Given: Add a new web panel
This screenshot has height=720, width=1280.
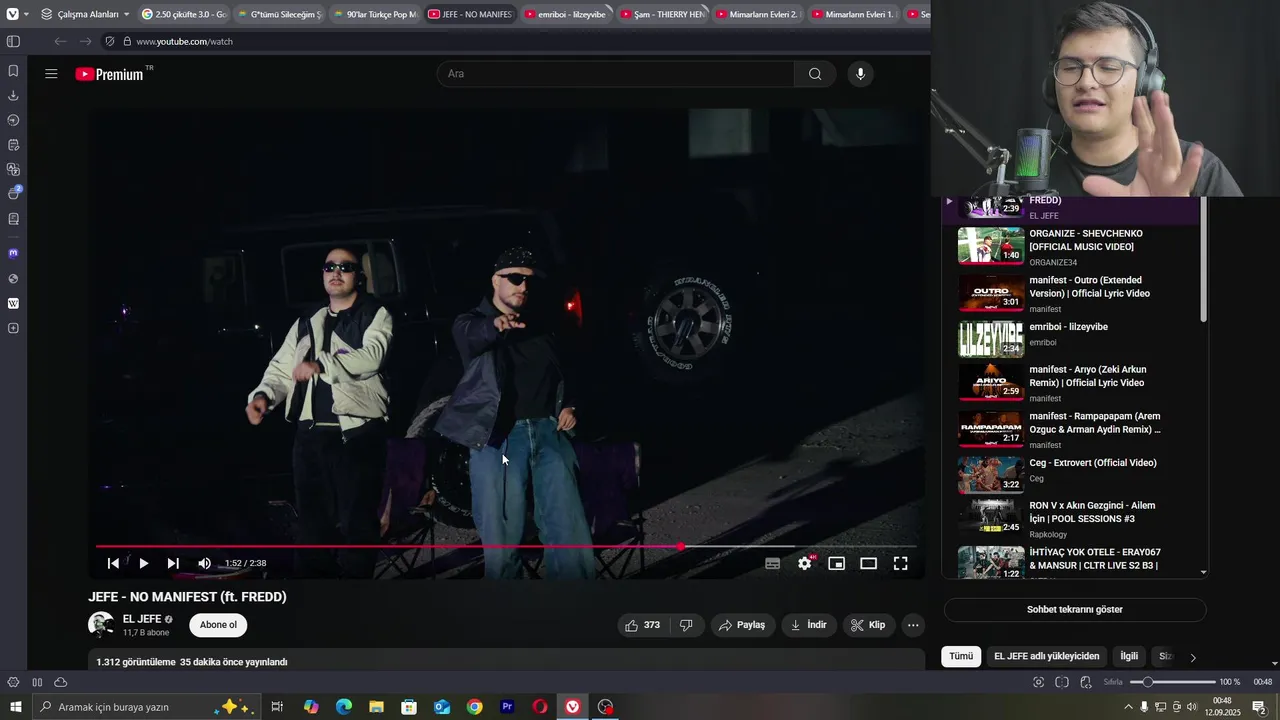Looking at the screenshot, I should coord(13,328).
